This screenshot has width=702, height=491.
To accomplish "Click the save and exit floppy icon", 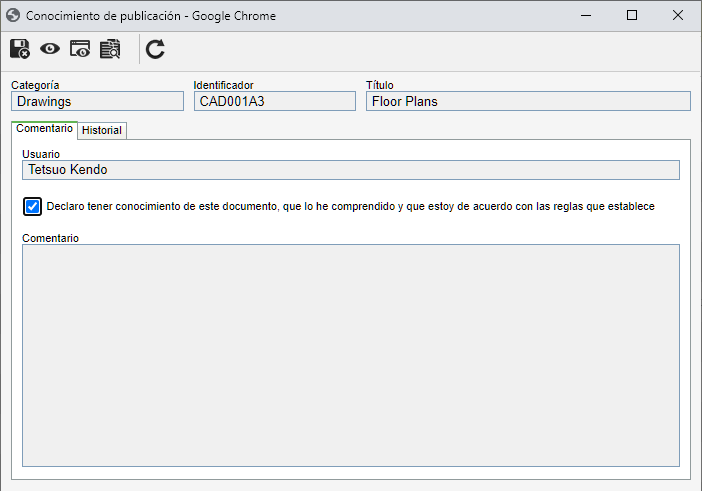I will (20, 49).
